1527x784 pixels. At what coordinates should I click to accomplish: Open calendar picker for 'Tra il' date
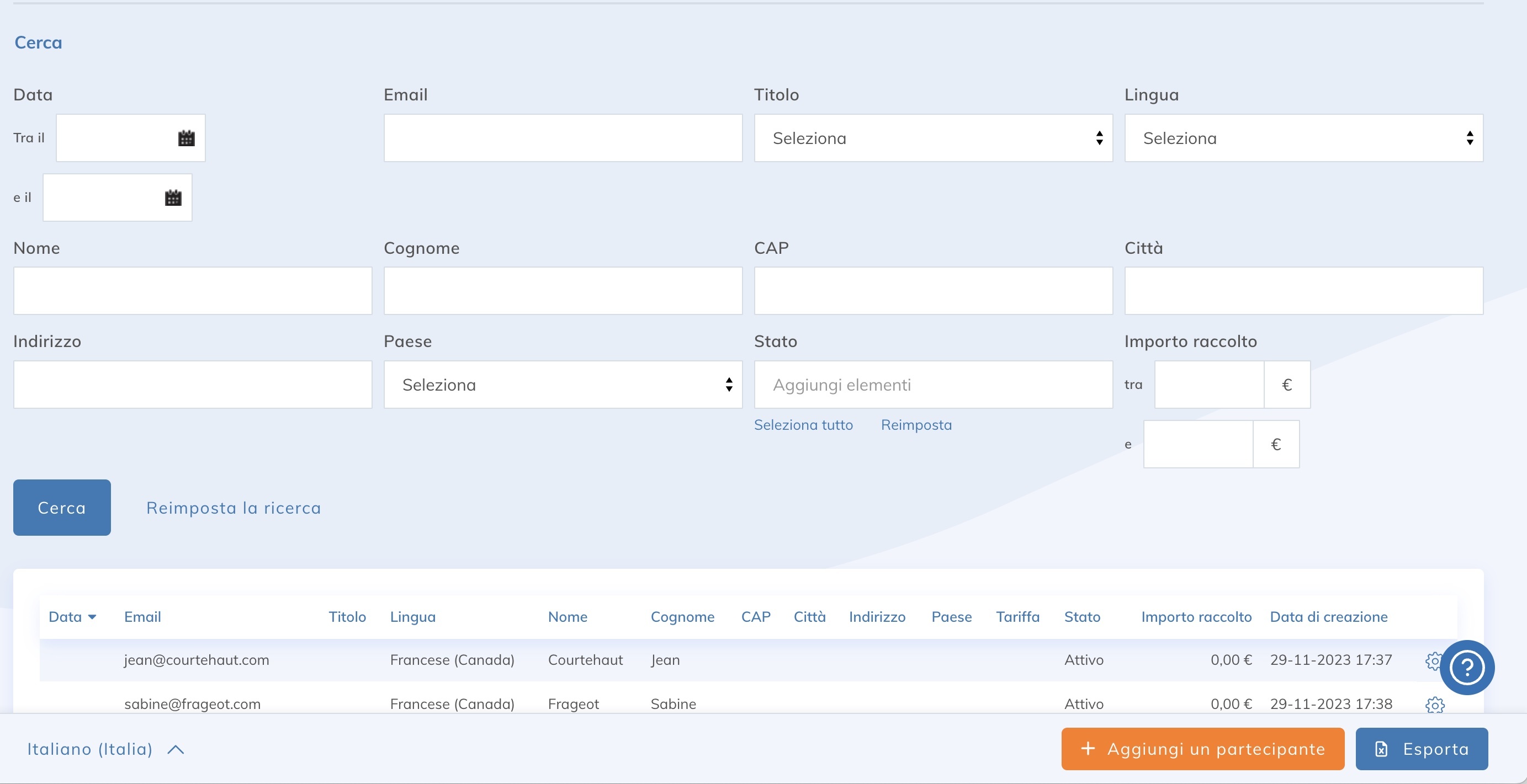point(186,138)
